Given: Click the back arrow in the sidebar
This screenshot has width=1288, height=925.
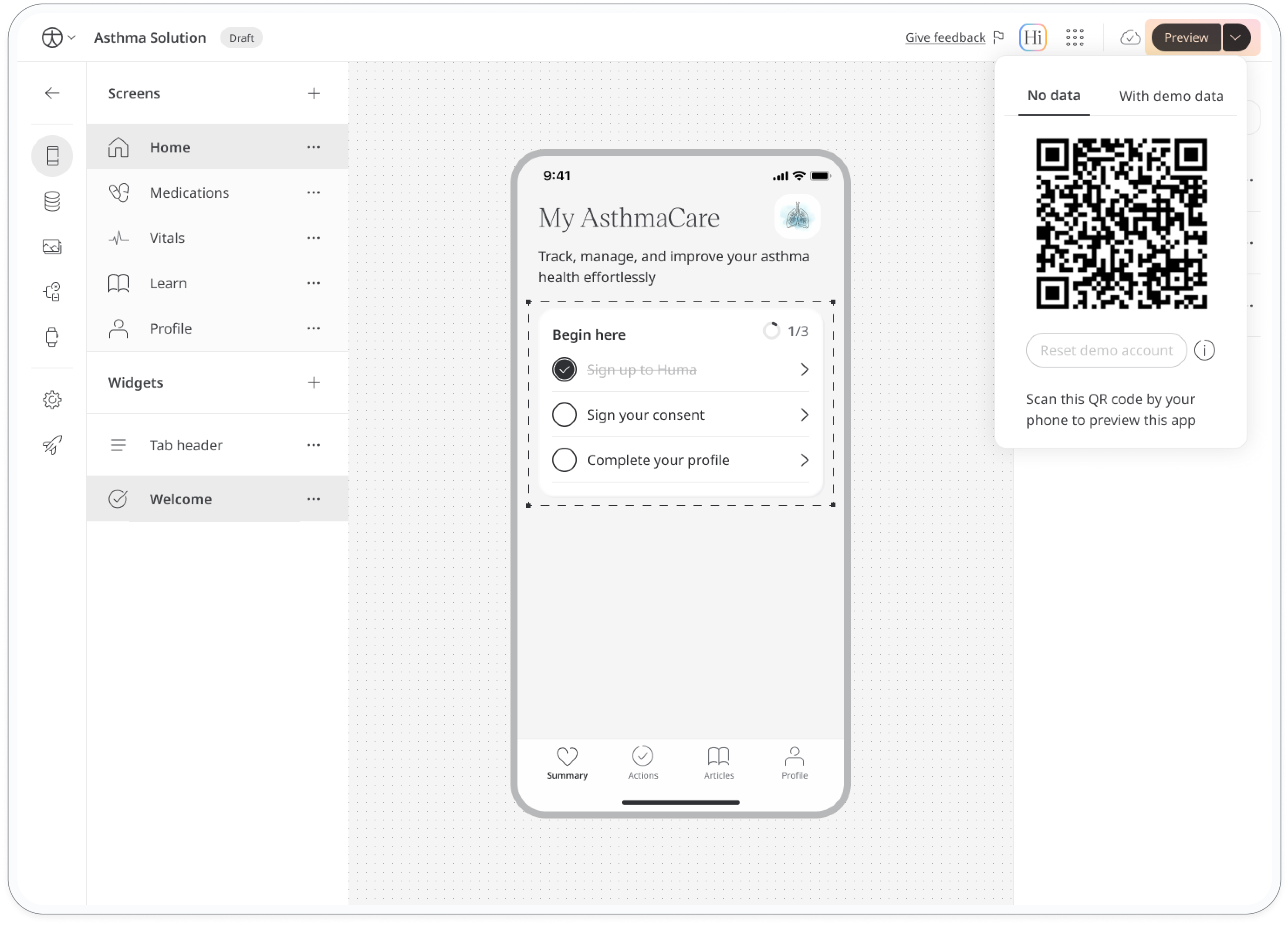Looking at the screenshot, I should [52, 93].
